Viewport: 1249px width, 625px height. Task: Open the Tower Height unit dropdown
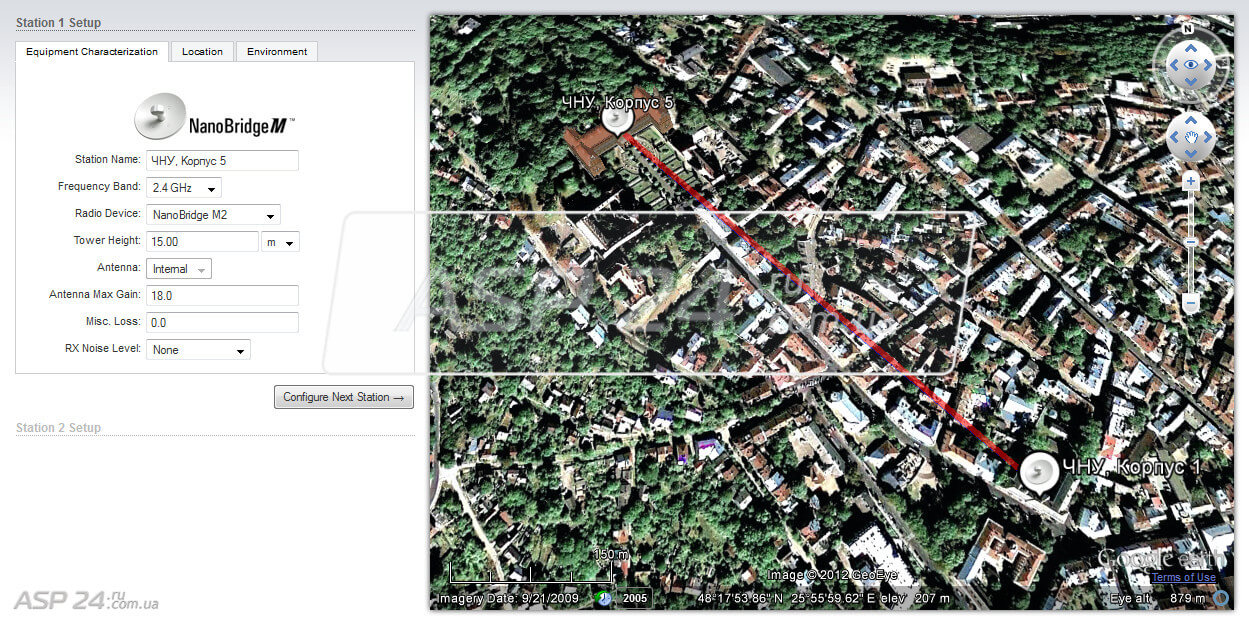click(279, 242)
